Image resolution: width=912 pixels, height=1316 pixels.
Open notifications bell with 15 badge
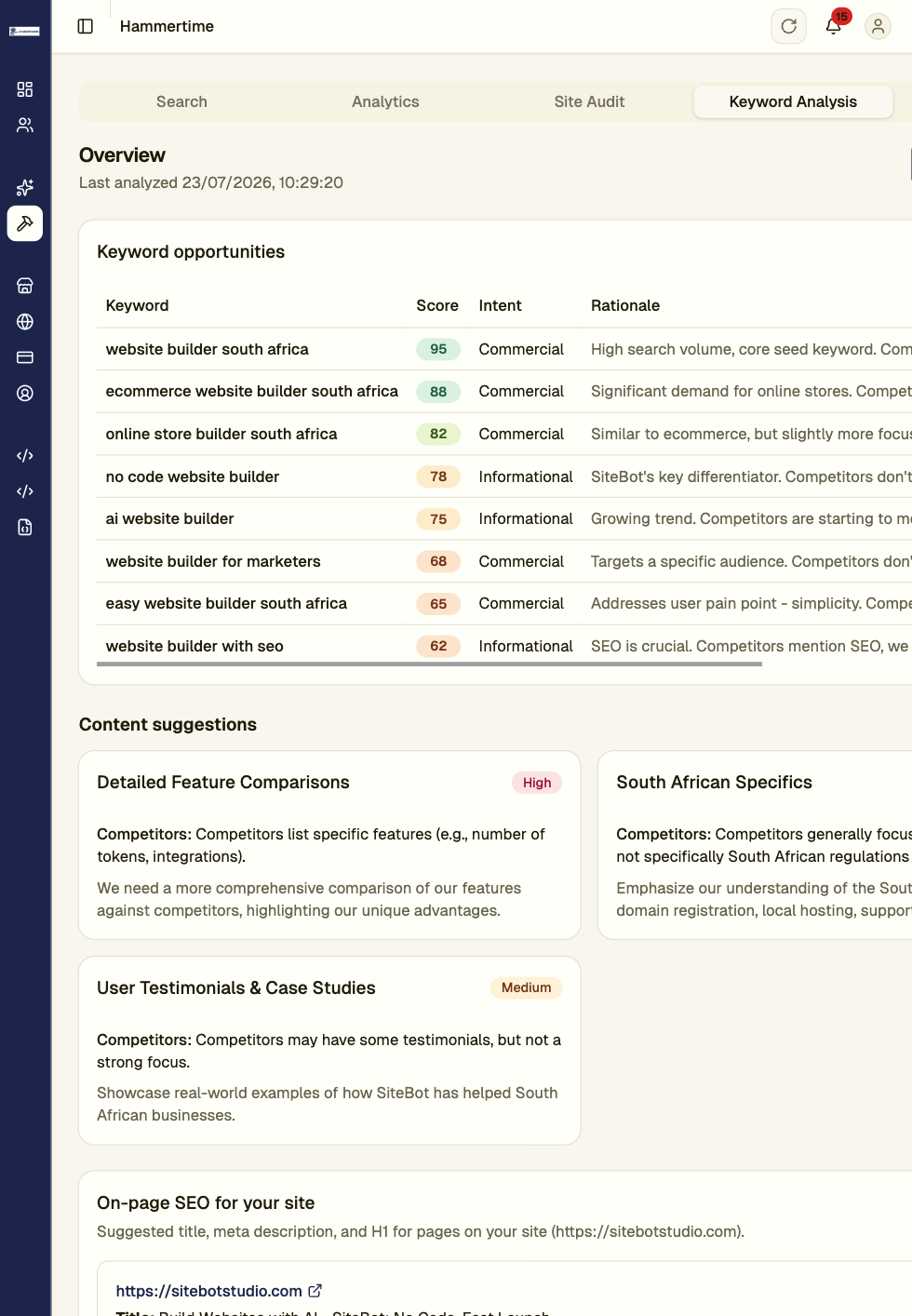(834, 26)
